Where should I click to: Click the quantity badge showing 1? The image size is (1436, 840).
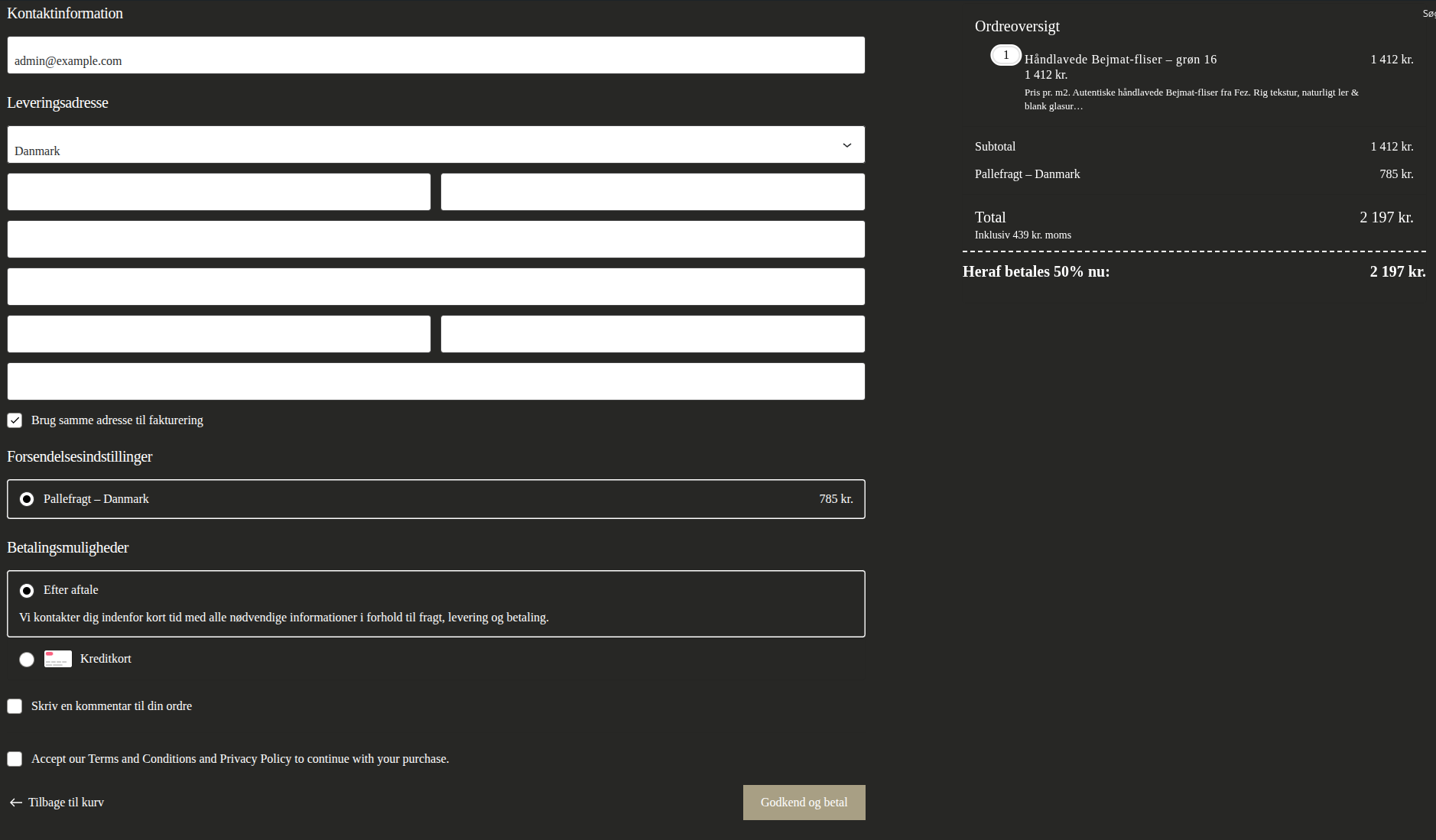(1006, 55)
